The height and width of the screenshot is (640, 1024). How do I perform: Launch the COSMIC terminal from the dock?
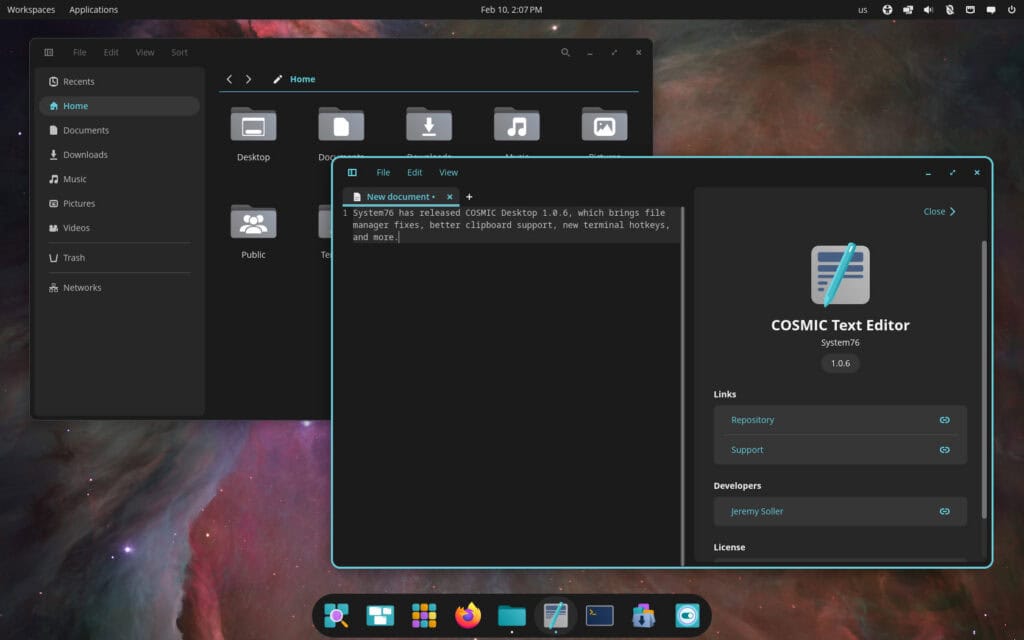(x=598, y=615)
